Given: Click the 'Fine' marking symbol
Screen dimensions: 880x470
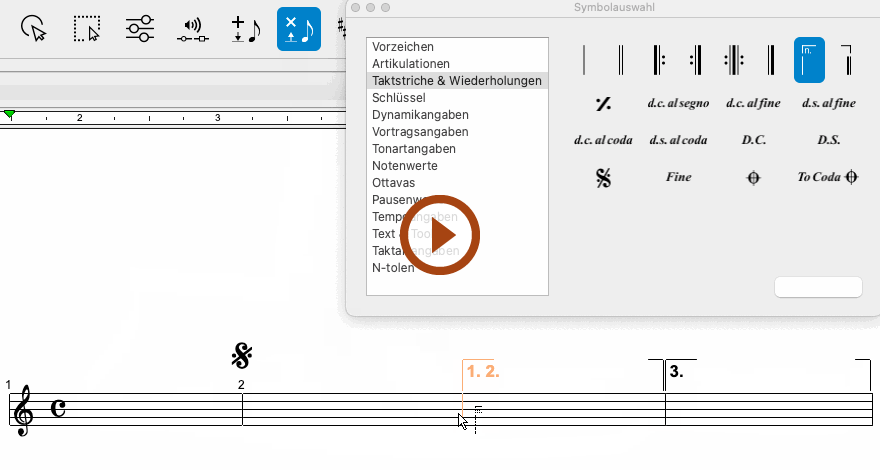Looking at the screenshot, I should coord(678,177).
